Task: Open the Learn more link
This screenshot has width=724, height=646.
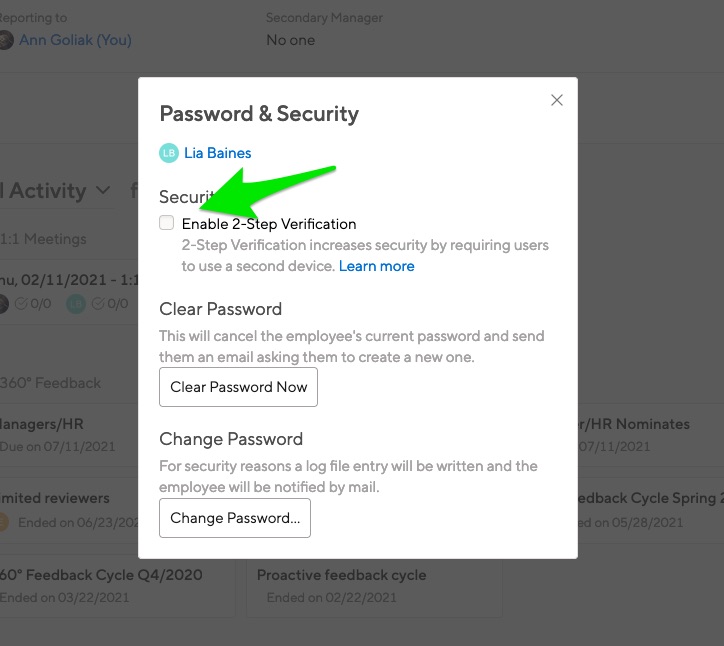Action: click(x=376, y=266)
